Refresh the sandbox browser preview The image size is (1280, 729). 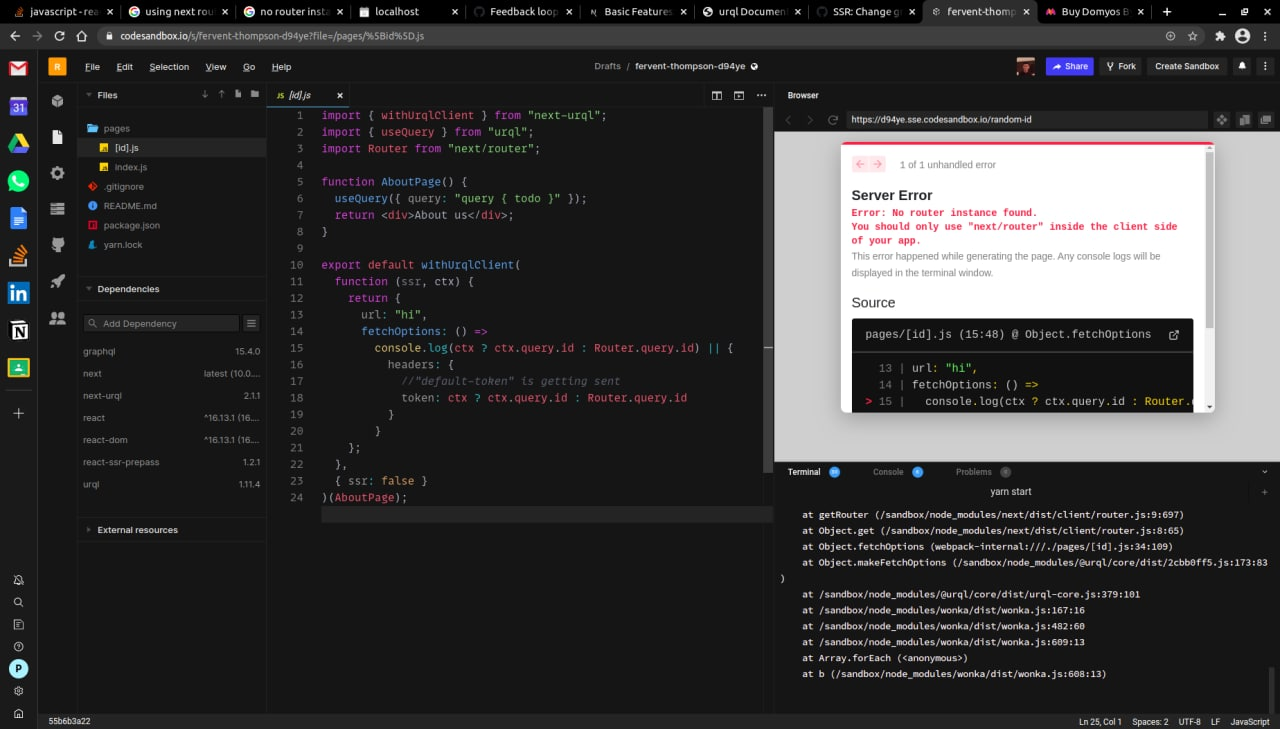[832, 120]
